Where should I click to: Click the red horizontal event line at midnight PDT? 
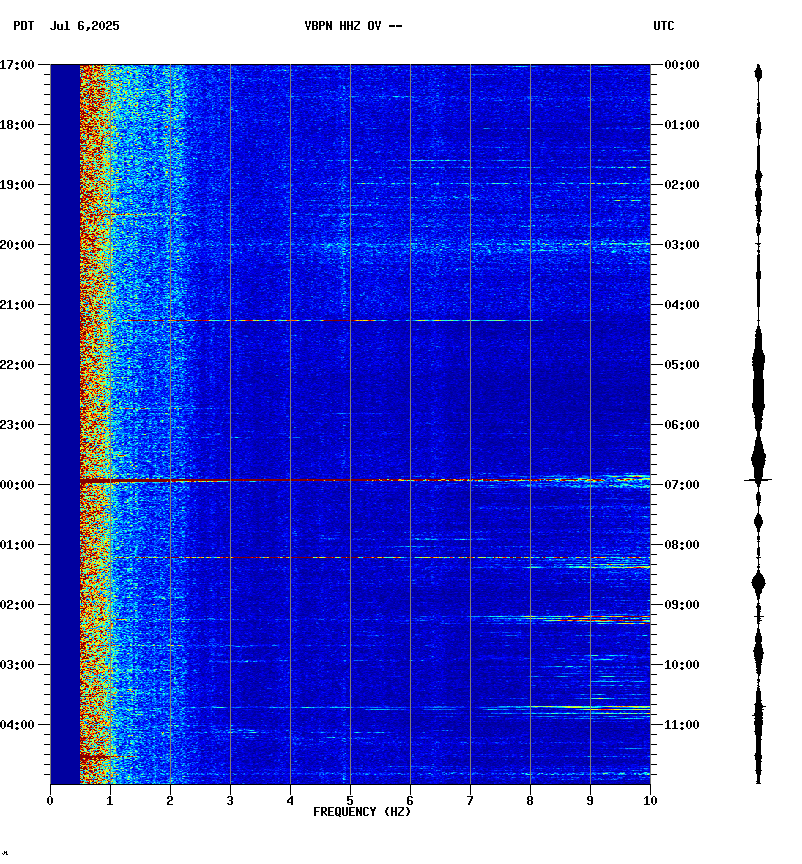click(x=300, y=481)
